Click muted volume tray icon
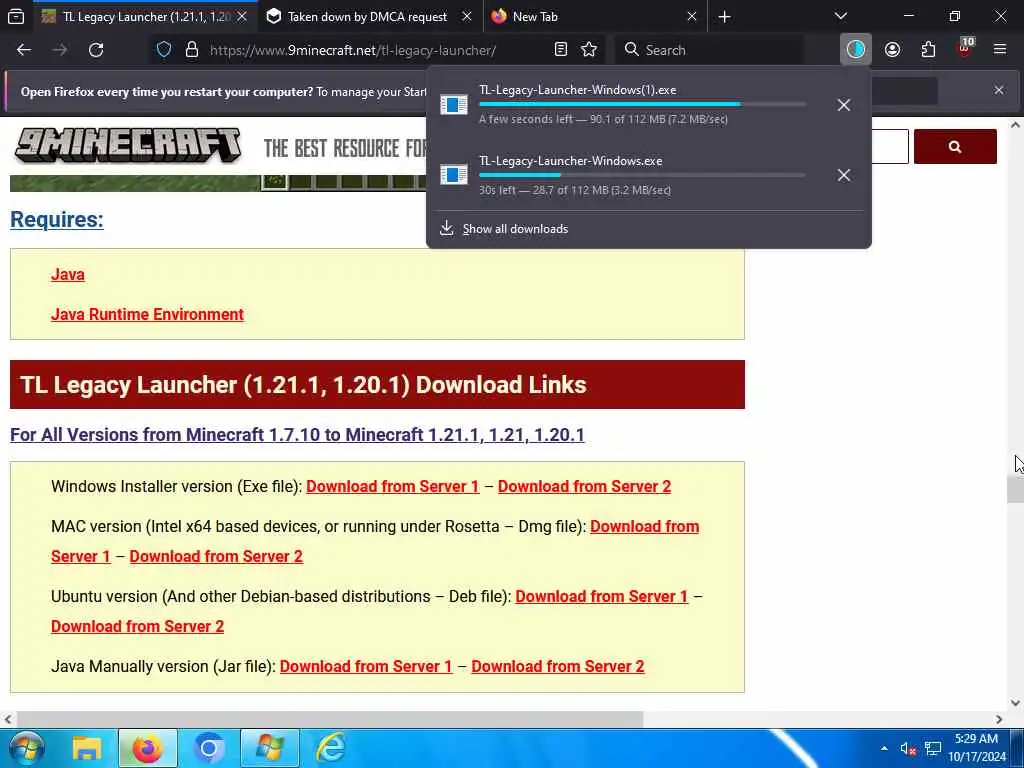 point(908,749)
